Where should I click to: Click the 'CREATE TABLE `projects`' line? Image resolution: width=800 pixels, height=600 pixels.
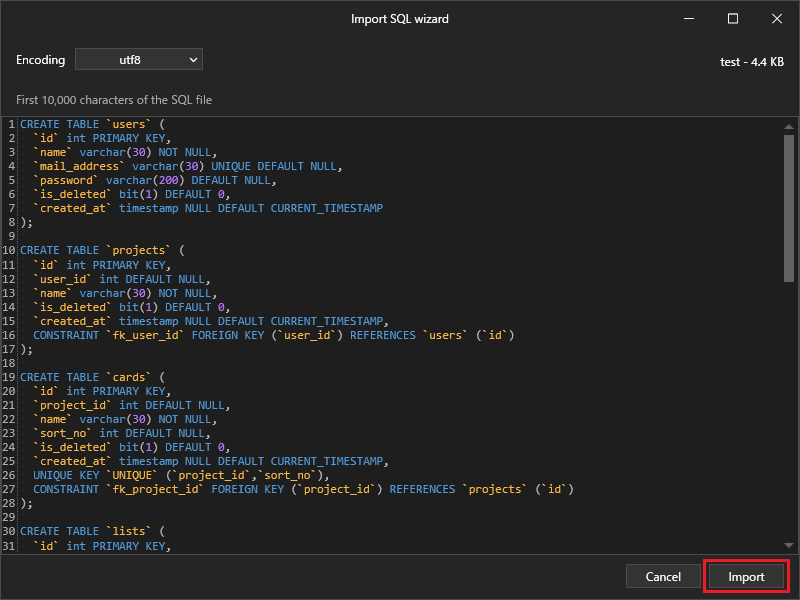[x=102, y=251]
